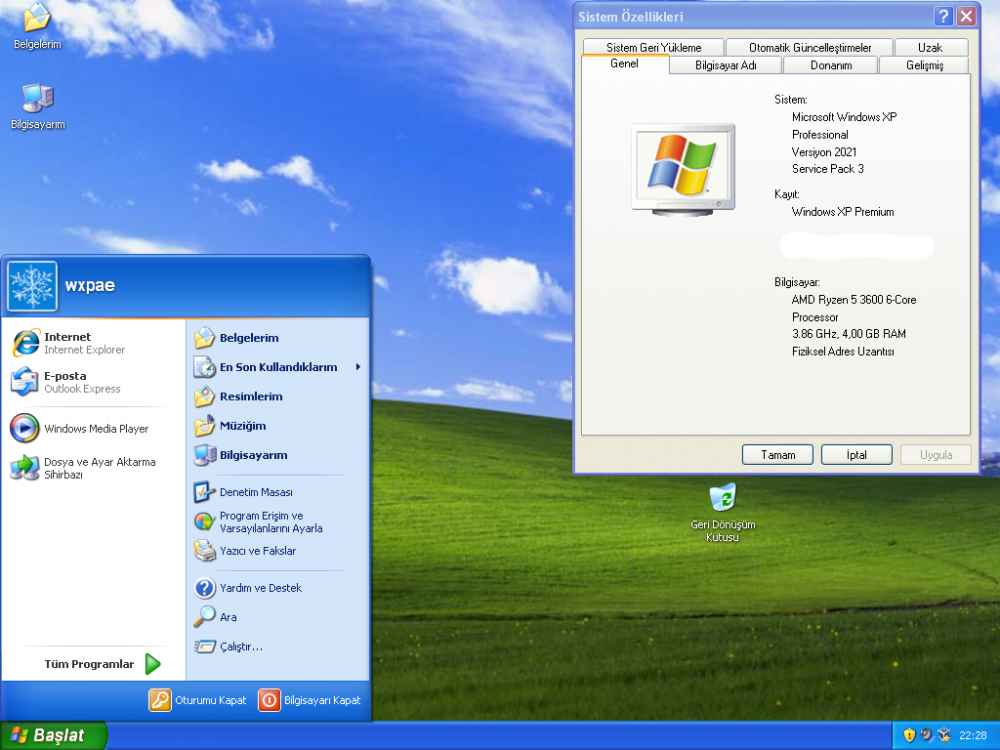This screenshot has height=750, width=1000.
Task: Select the Bilgisayarım desktop icon
Action: coord(38,99)
